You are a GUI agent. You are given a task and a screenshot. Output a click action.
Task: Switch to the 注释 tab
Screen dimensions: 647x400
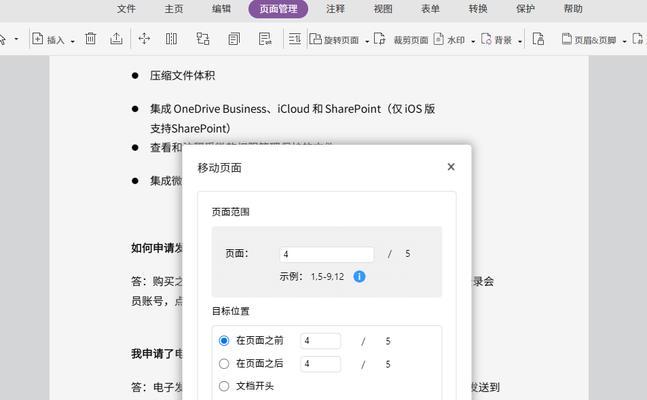click(335, 9)
